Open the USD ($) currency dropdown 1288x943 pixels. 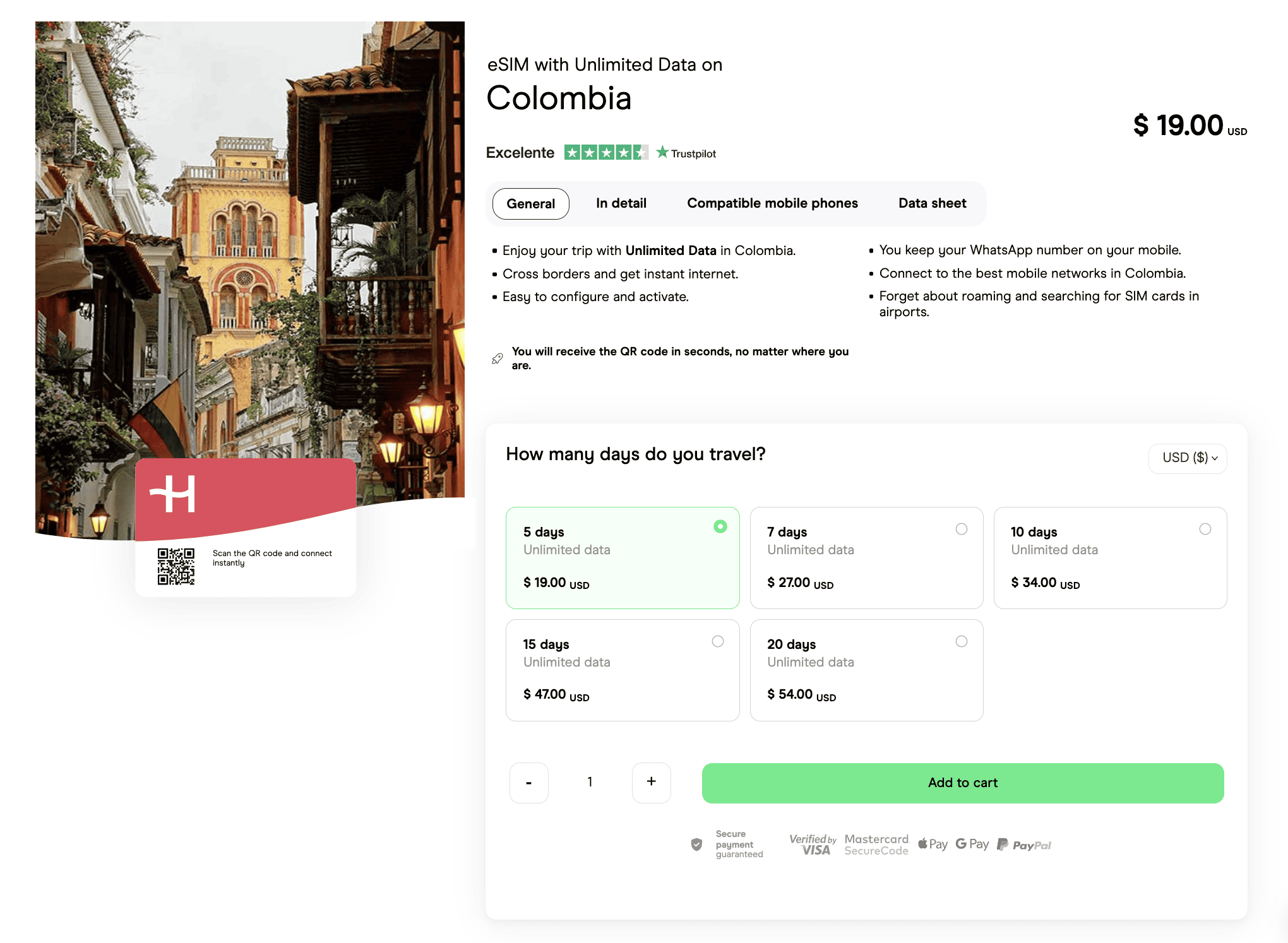pos(1188,458)
